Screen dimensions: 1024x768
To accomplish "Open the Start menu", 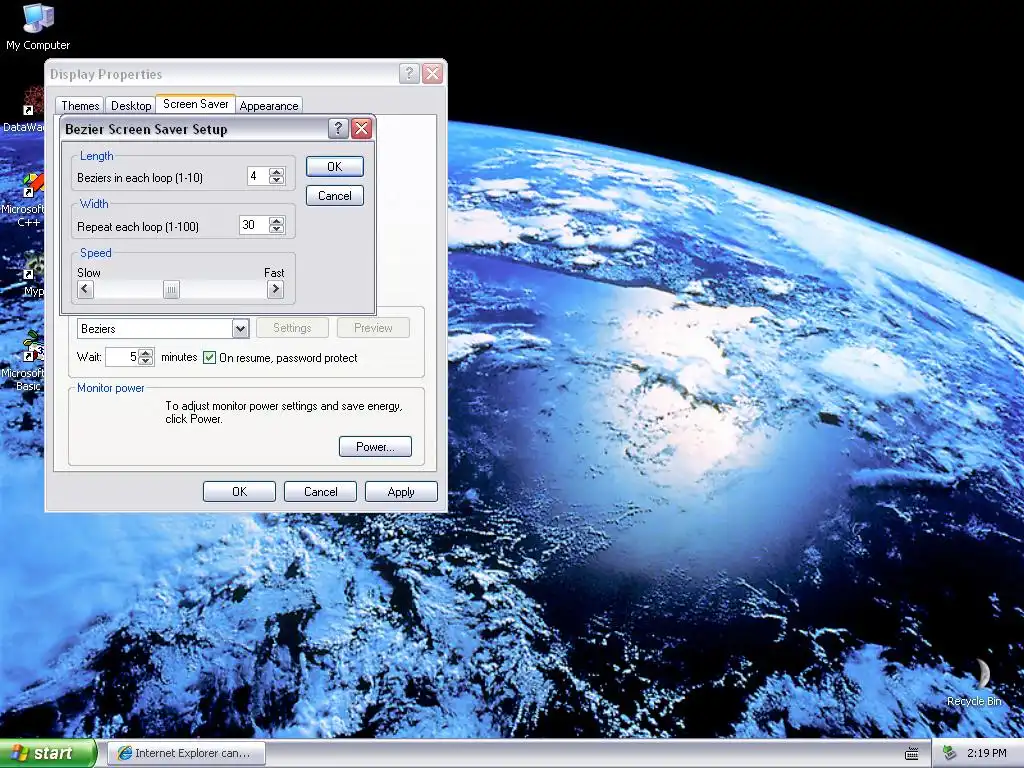I will pyautogui.click(x=48, y=753).
